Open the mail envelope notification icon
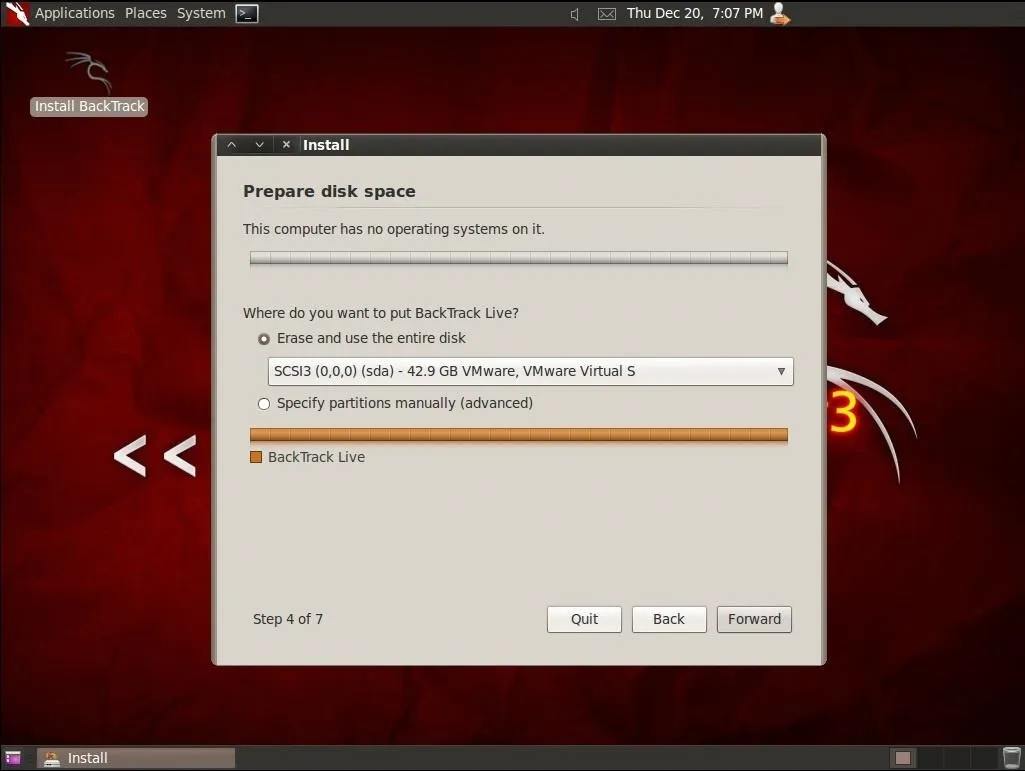 click(x=607, y=14)
